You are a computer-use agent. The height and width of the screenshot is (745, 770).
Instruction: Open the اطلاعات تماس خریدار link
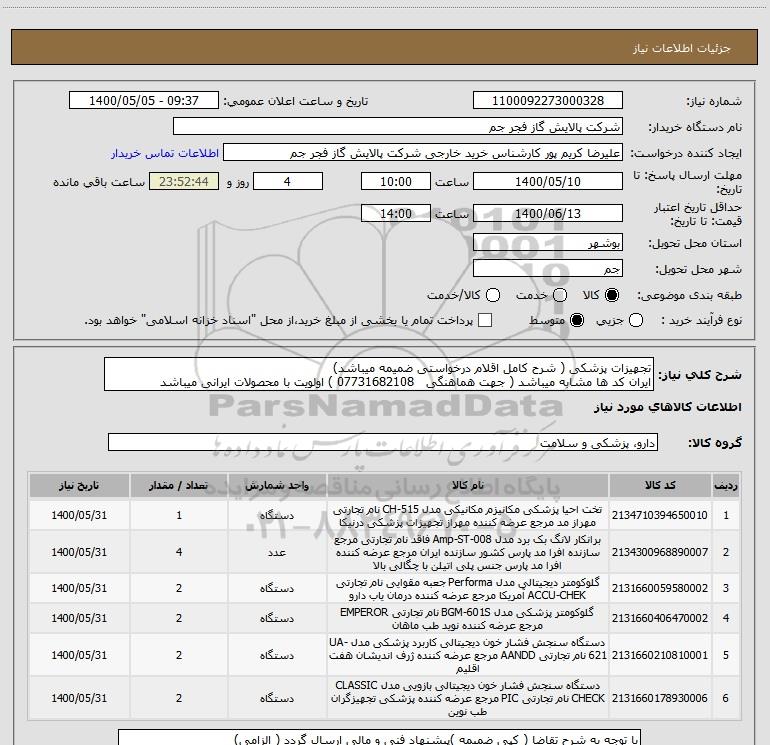coord(165,153)
